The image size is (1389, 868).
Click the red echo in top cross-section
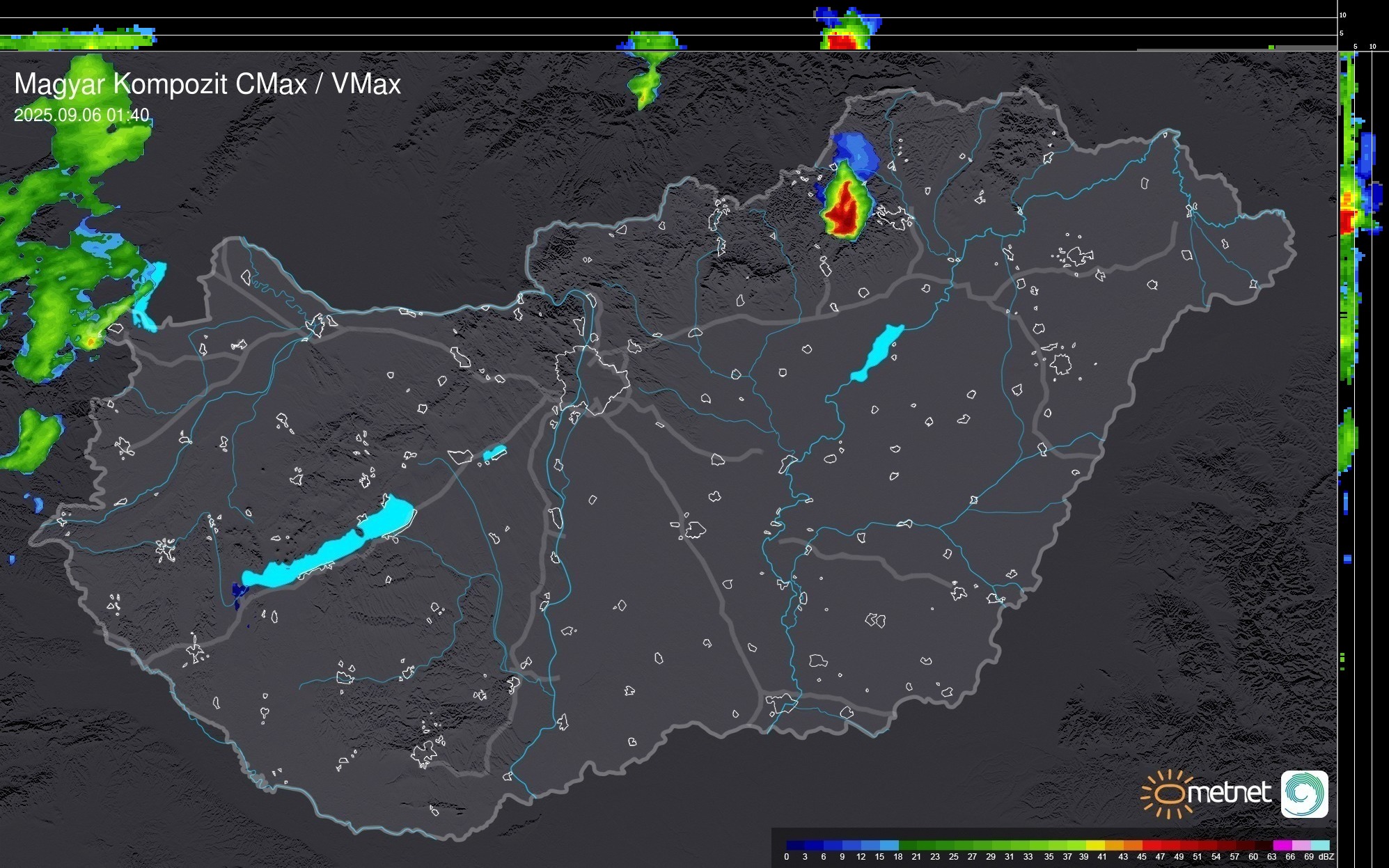click(842, 42)
